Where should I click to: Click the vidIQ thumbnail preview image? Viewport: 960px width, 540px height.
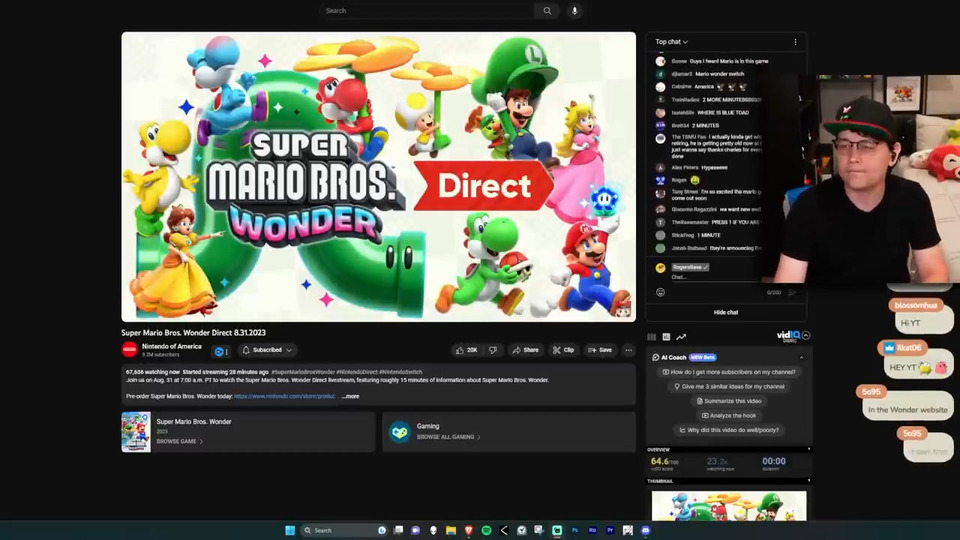[729, 506]
